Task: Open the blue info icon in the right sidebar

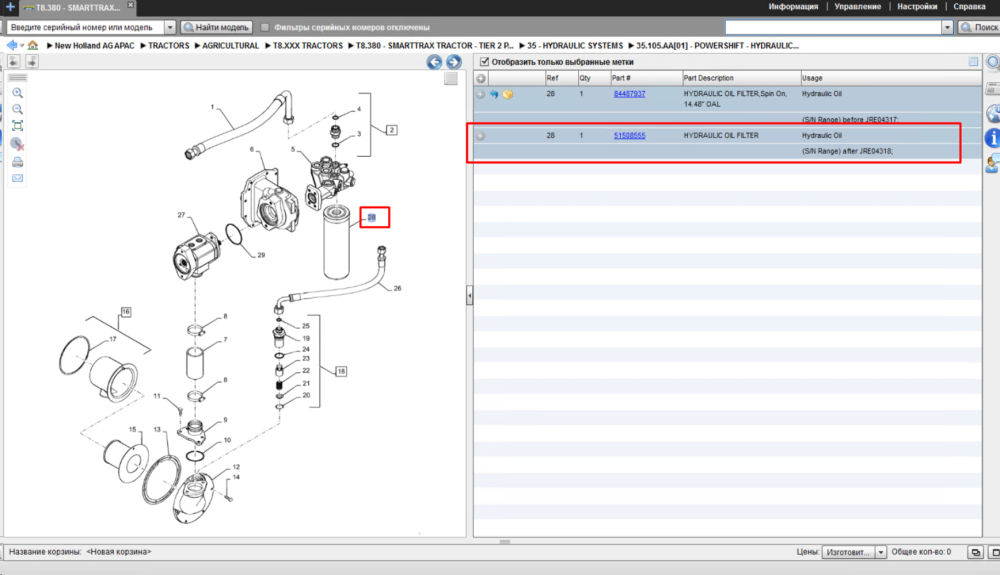Action: coord(992,138)
